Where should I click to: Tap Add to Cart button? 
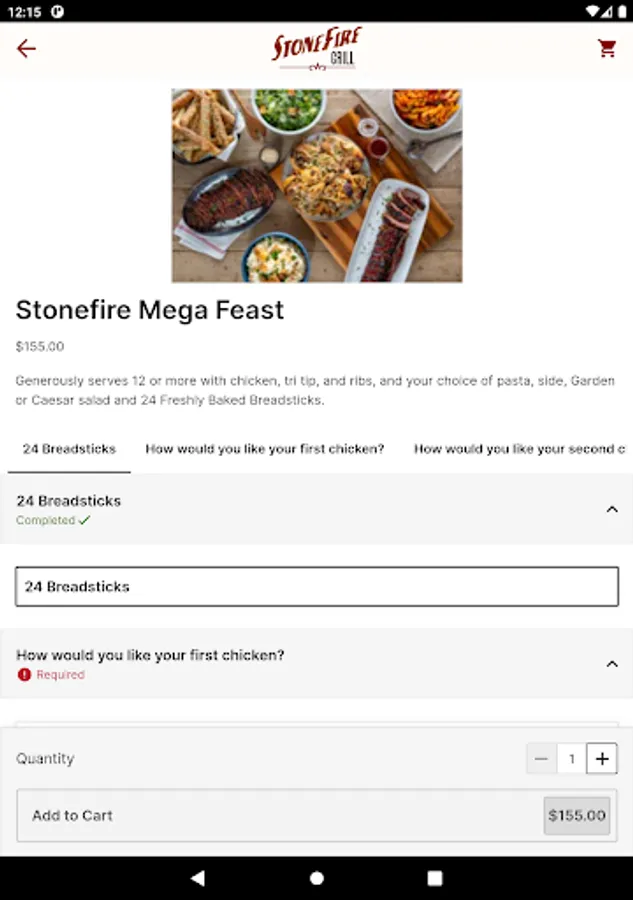[x=317, y=816]
